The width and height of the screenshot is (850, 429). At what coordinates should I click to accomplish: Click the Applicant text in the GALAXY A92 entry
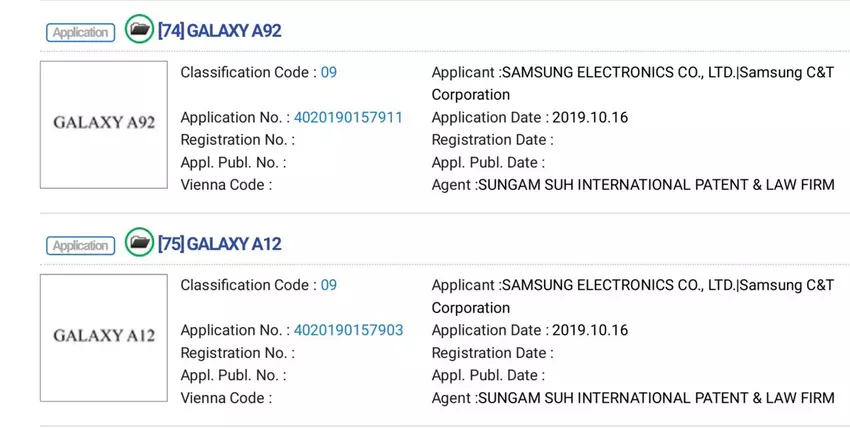coord(632,72)
